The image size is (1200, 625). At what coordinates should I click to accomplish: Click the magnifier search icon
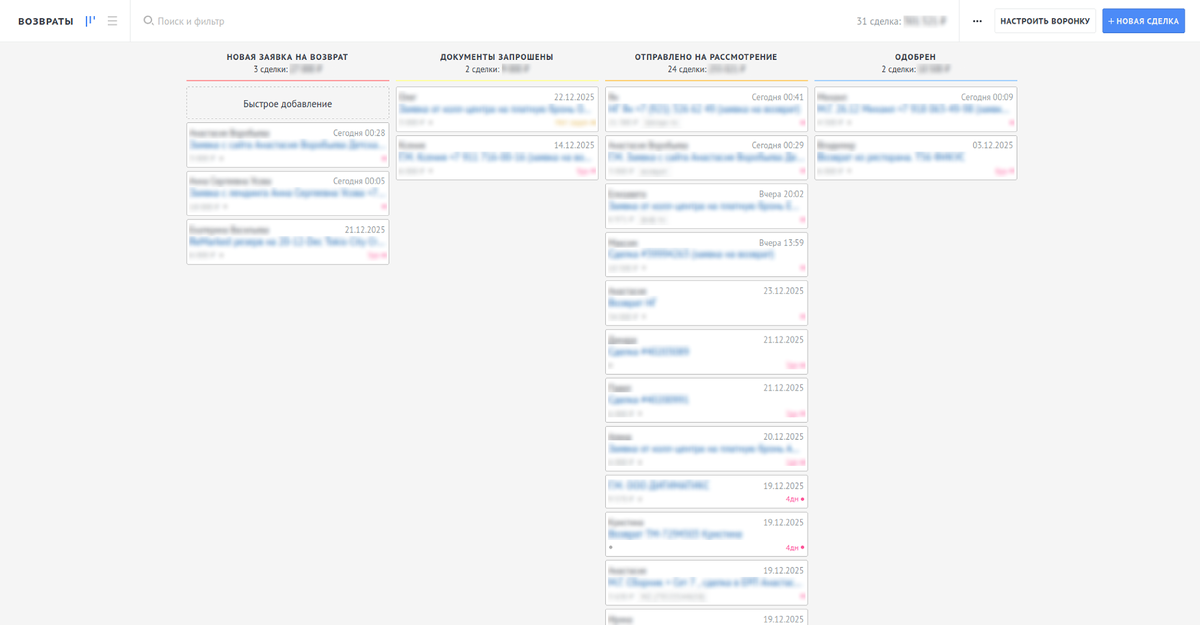point(148,20)
